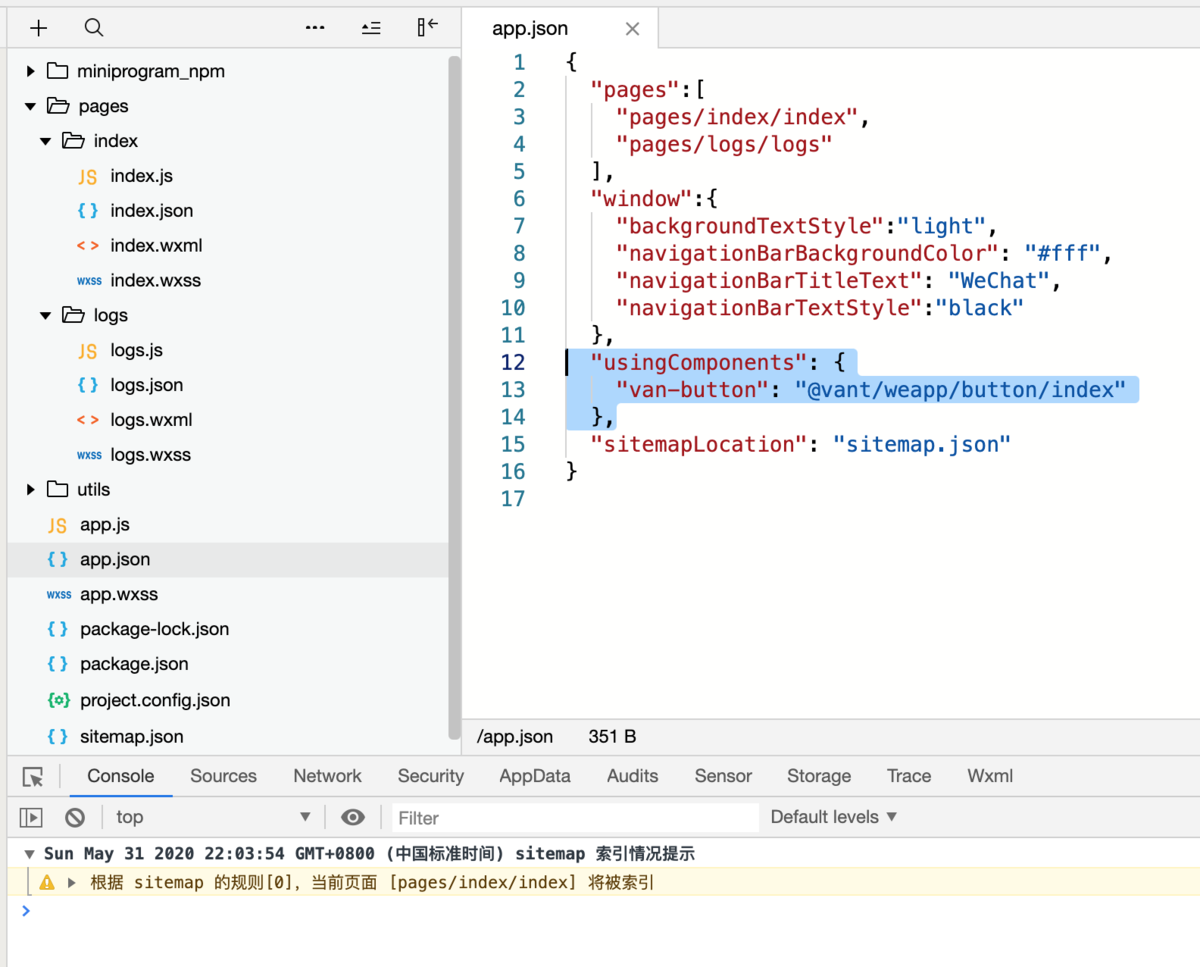Open the Network tab
The image size is (1200, 967).
point(327,776)
